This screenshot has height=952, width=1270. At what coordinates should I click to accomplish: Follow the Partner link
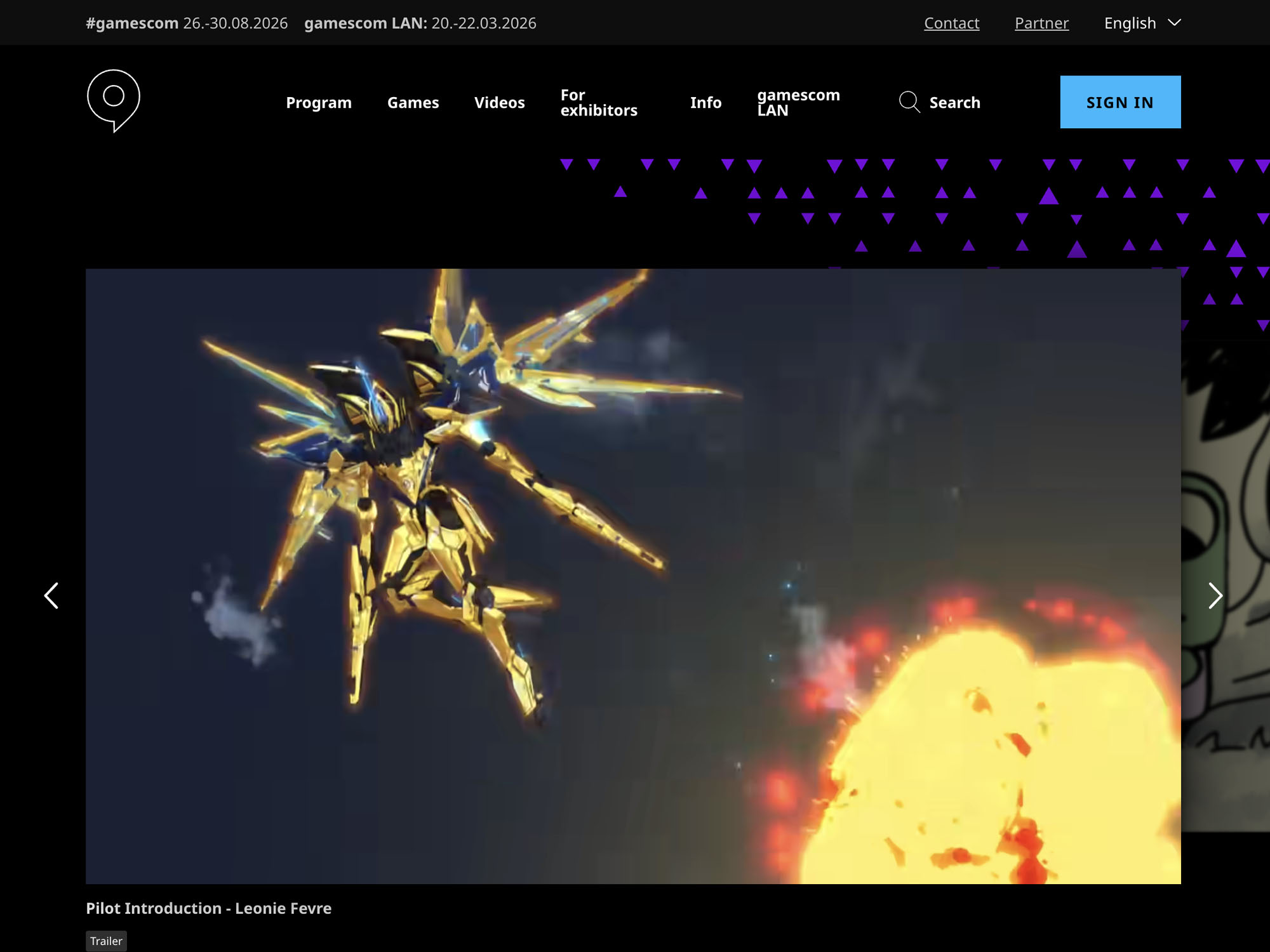coord(1041,23)
